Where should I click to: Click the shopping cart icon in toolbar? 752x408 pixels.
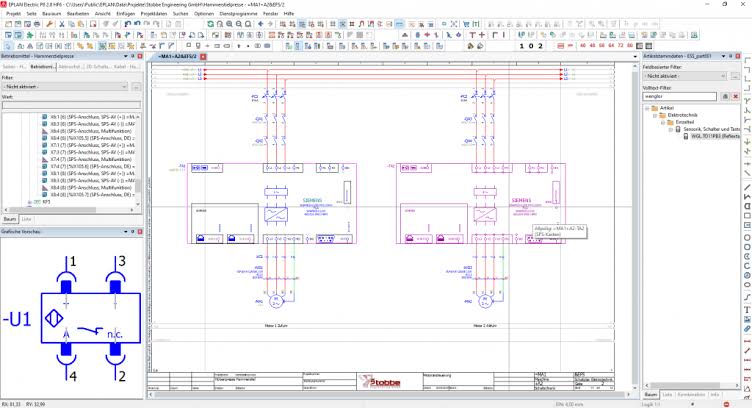click(x=466, y=24)
